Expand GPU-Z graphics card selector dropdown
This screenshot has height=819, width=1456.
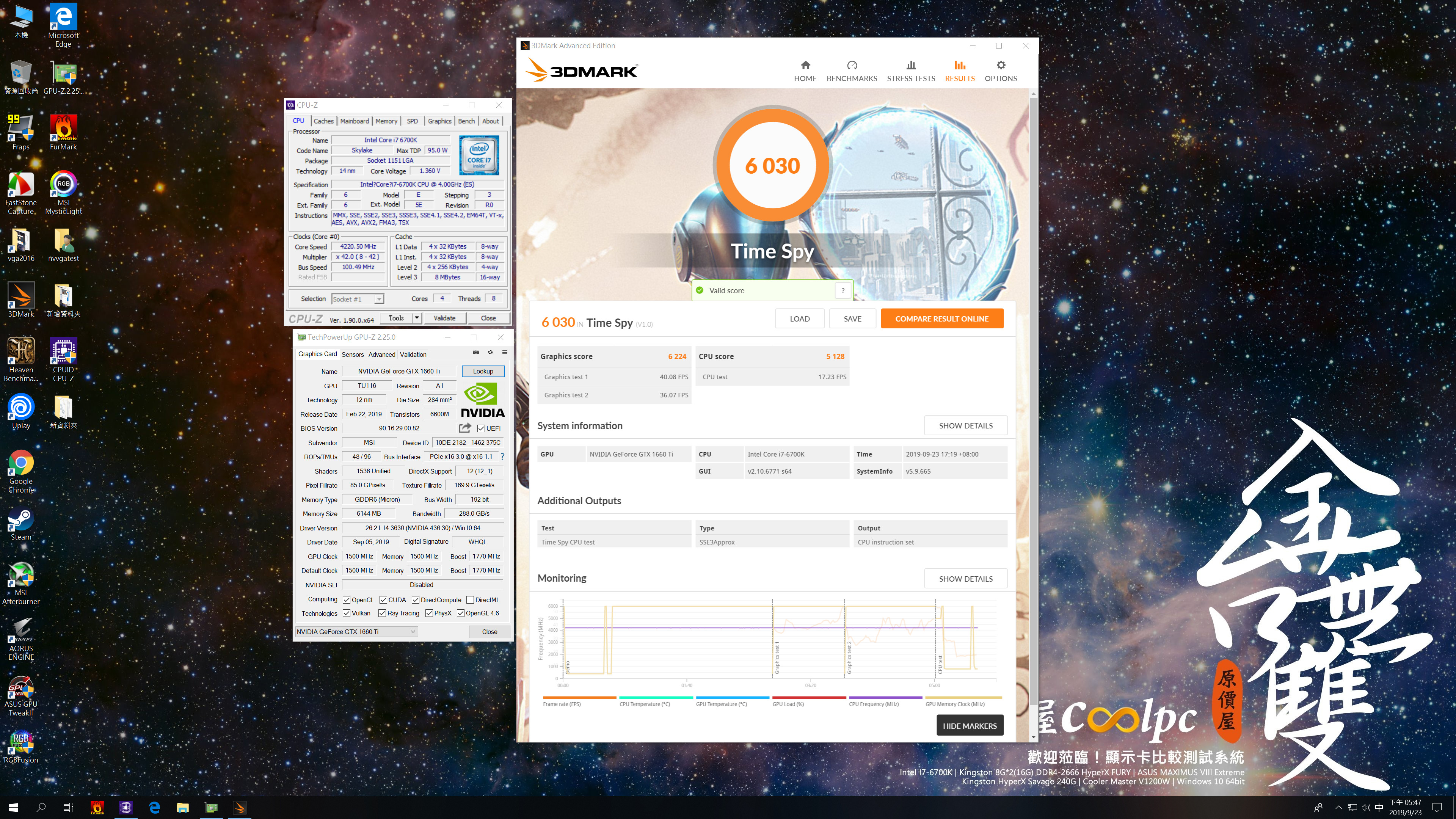click(413, 631)
